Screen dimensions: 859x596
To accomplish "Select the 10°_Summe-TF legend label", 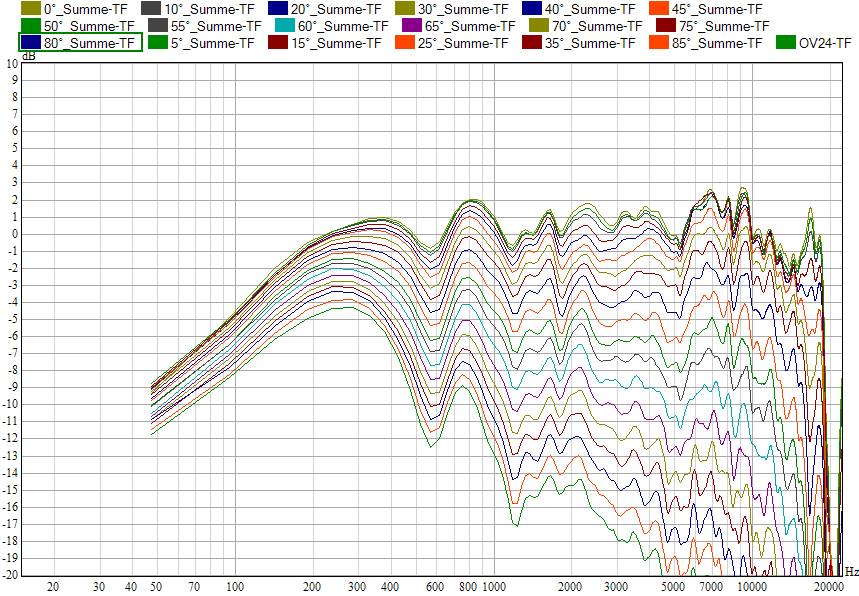I will pyautogui.click(x=209, y=9).
